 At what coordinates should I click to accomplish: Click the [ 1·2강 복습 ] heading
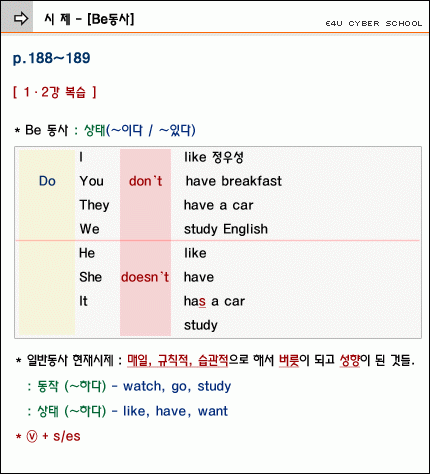(x=55, y=92)
